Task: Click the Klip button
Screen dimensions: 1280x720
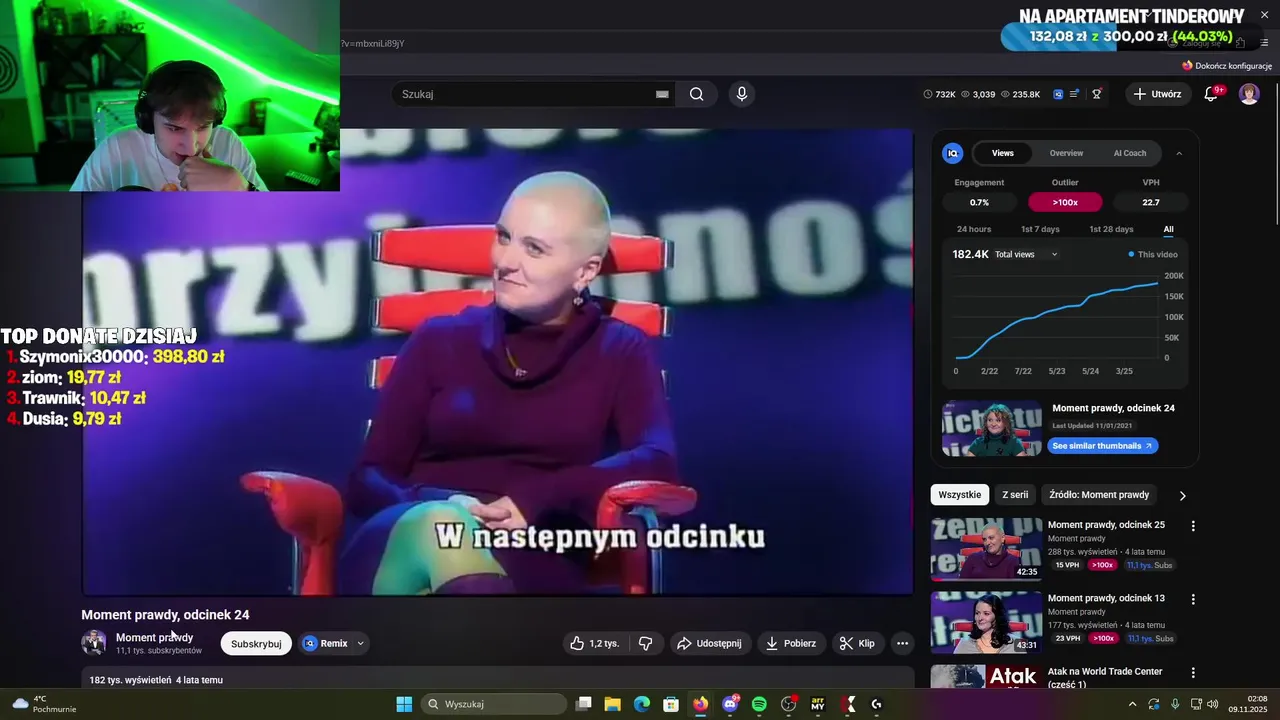Action: coord(857,643)
